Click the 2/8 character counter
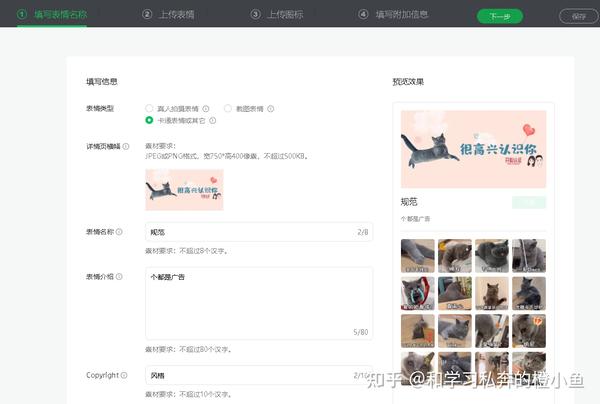Viewport: 600px width, 404px height. click(362, 232)
